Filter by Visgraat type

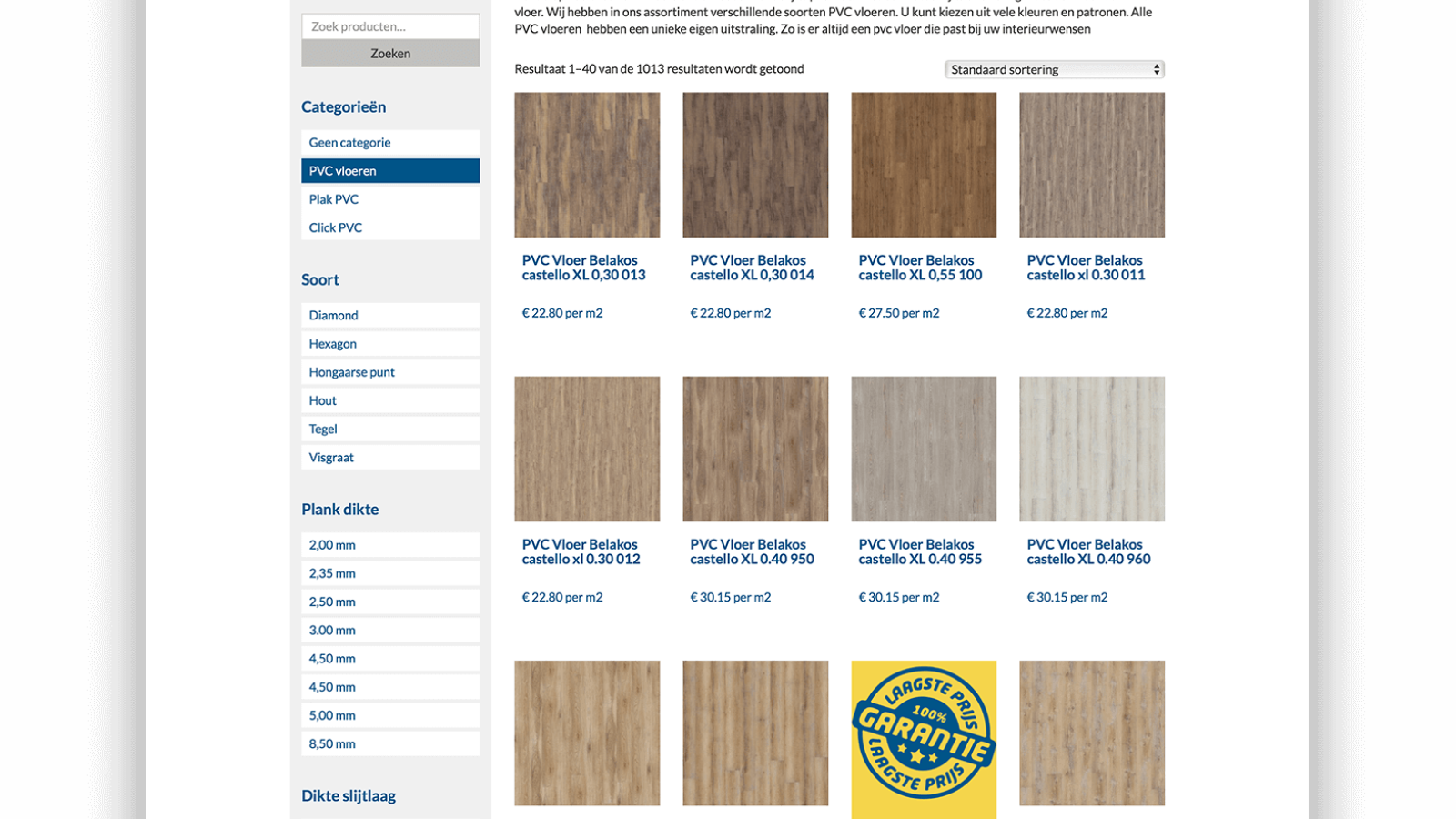pyautogui.click(x=390, y=457)
